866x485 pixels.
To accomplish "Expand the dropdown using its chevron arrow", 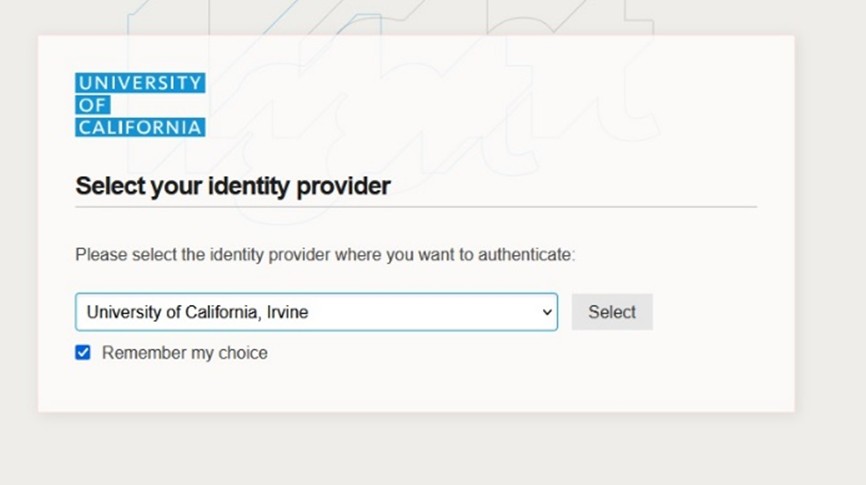I will coord(547,312).
